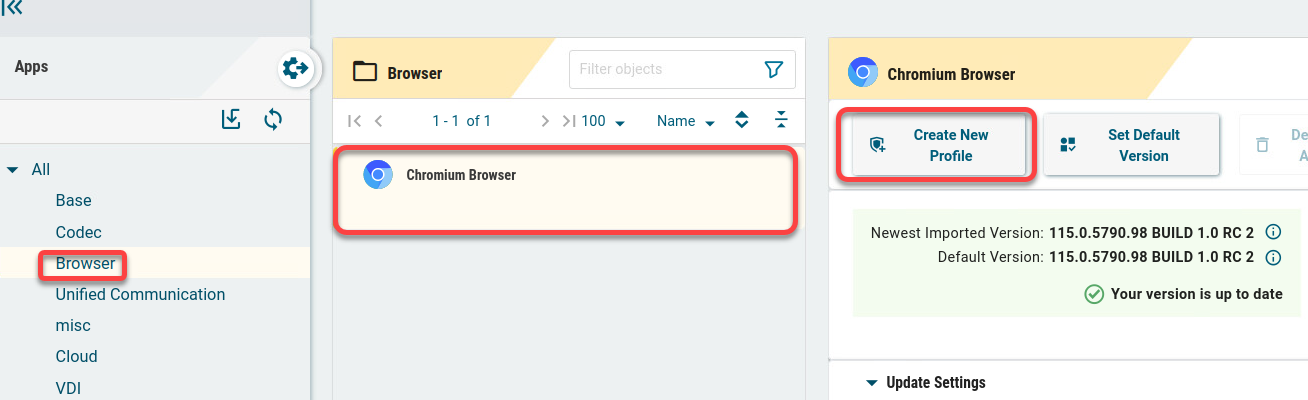The height and width of the screenshot is (400, 1308).
Task: Collapse the All tree node
Action: click(13, 170)
